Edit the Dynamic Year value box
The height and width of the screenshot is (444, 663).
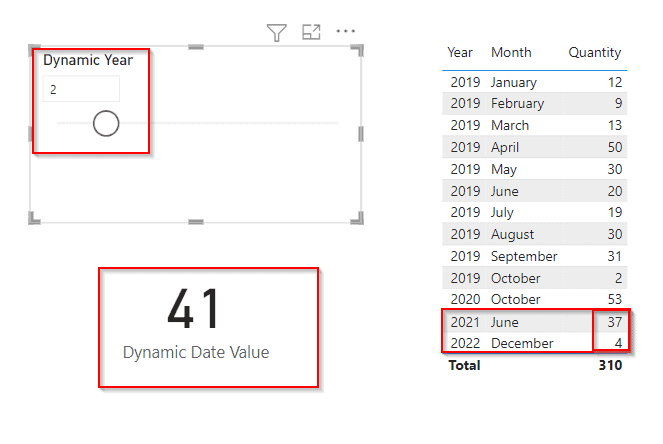point(81,89)
